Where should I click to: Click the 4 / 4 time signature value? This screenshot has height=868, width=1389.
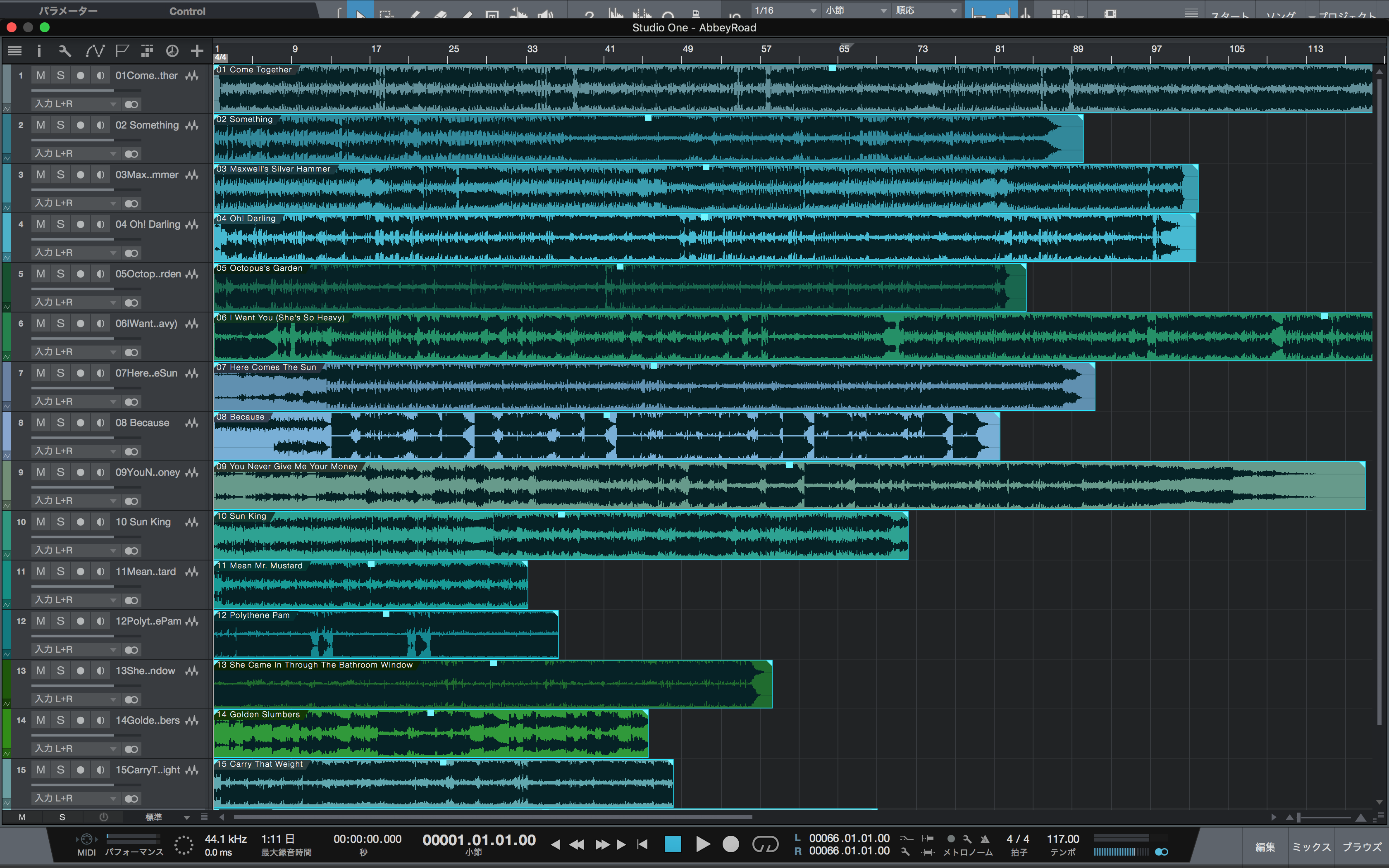[x=1018, y=839]
